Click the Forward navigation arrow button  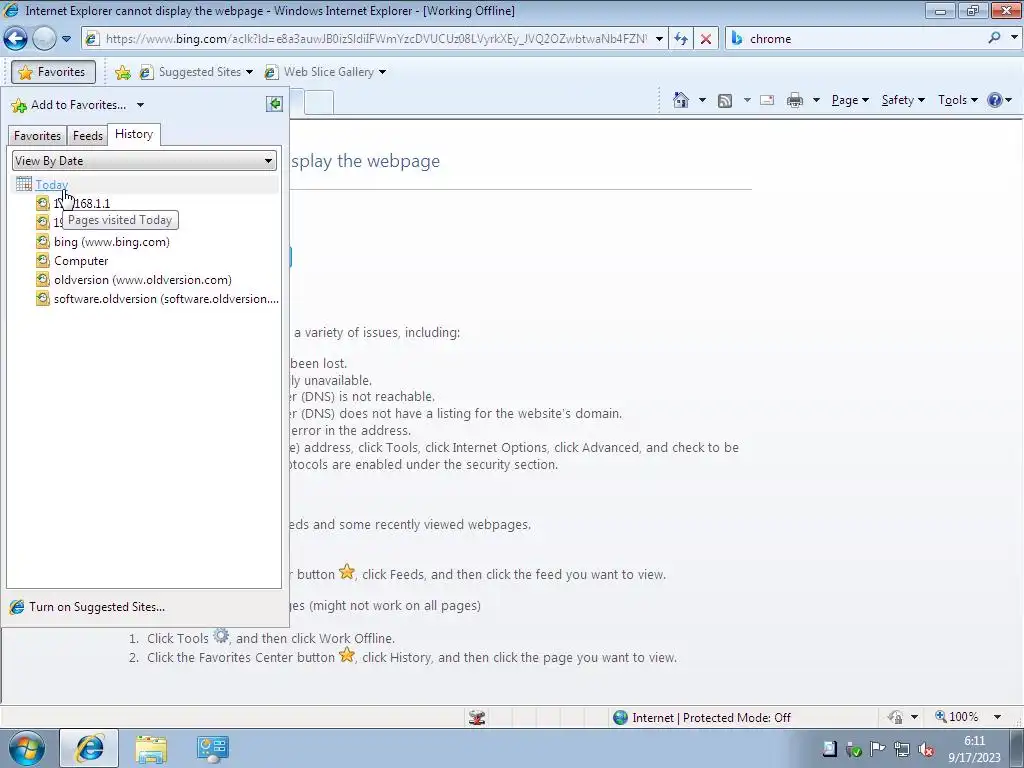pos(44,39)
